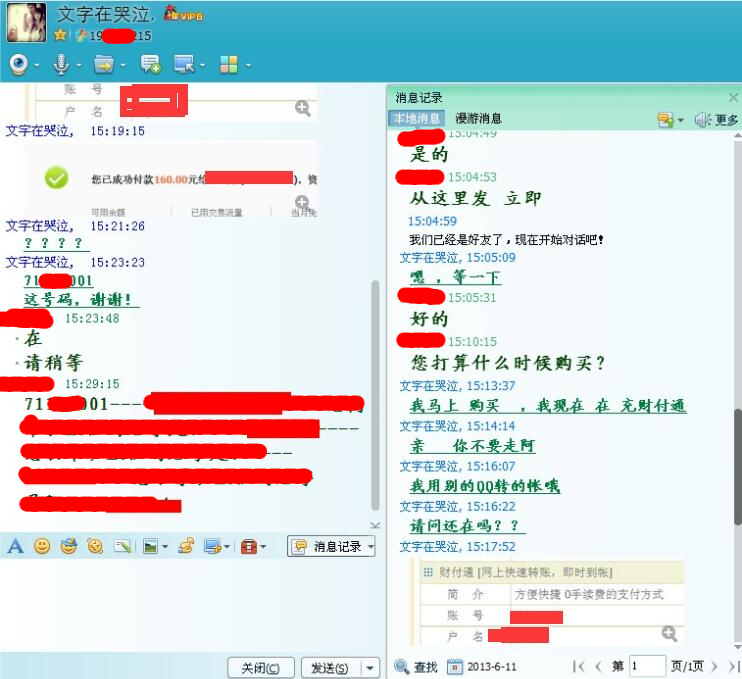Expand the remote desktop dropdown arrow

click(204, 65)
